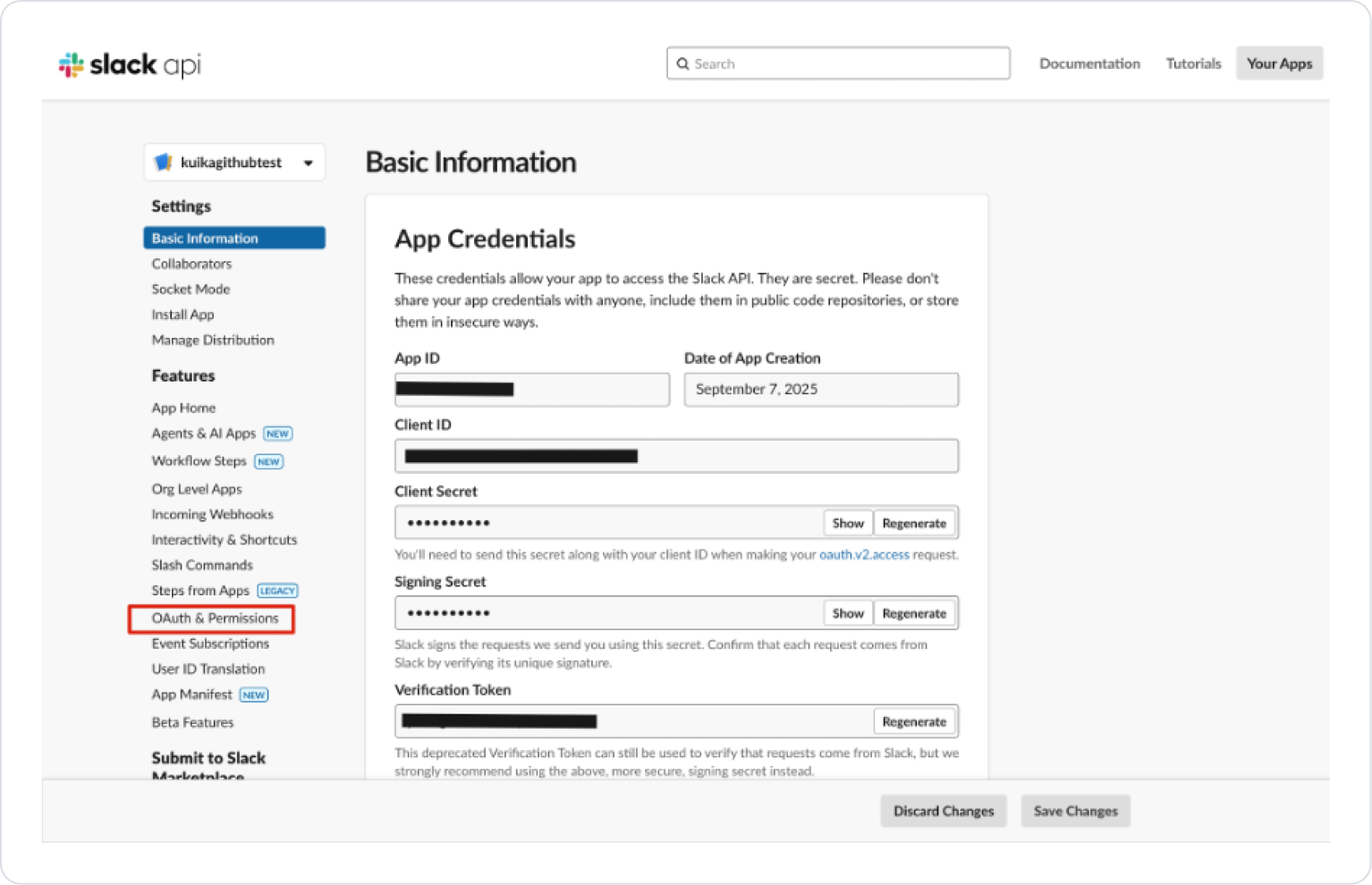Open Interactivity & Shortcuts
This screenshot has width=1372, height=885.
tap(224, 540)
